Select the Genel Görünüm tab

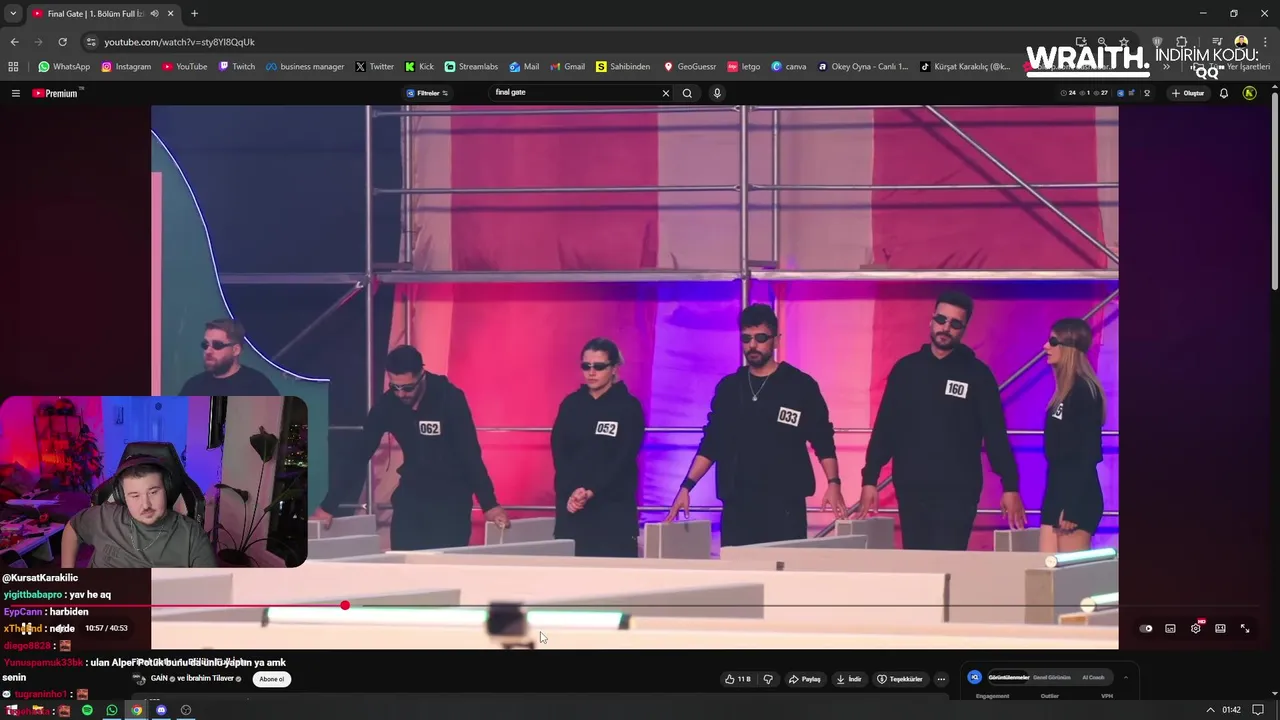coord(1052,677)
